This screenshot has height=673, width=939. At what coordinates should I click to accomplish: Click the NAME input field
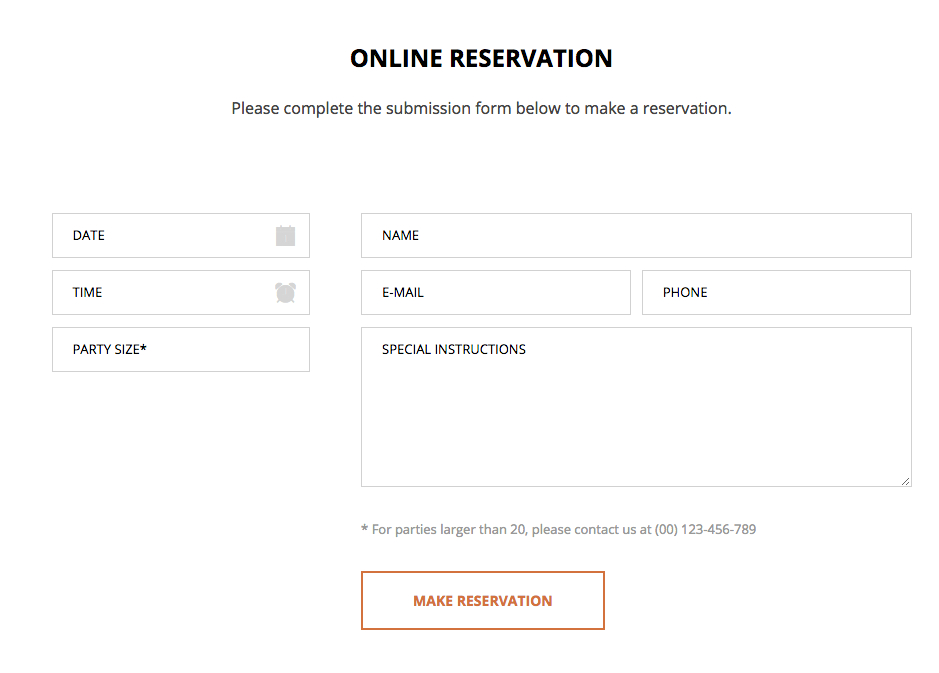coord(636,235)
